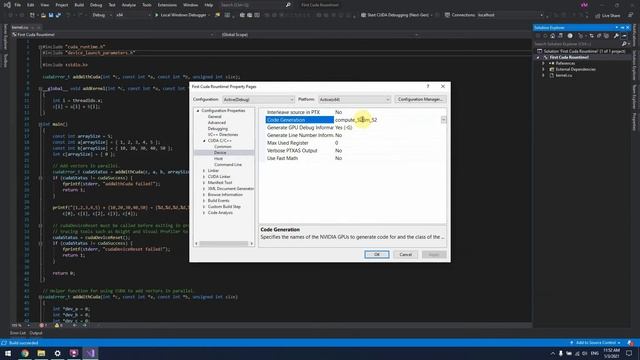Click the Solution Explorer Properties wrench icon
This screenshot has height=360, width=640.
(616, 36)
